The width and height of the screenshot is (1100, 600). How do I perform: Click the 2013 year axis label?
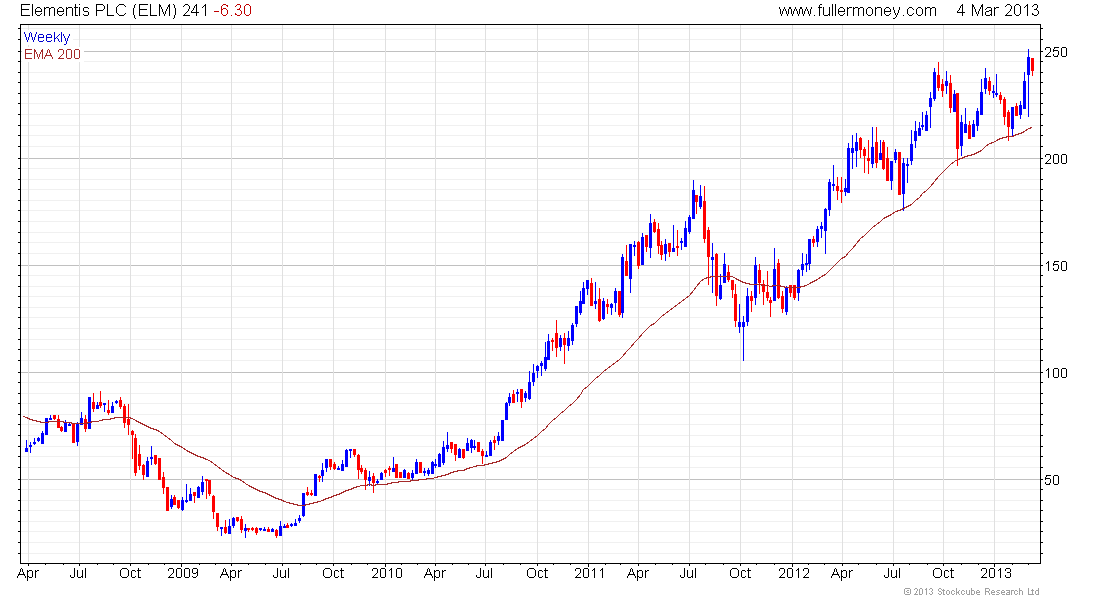(x=995, y=573)
